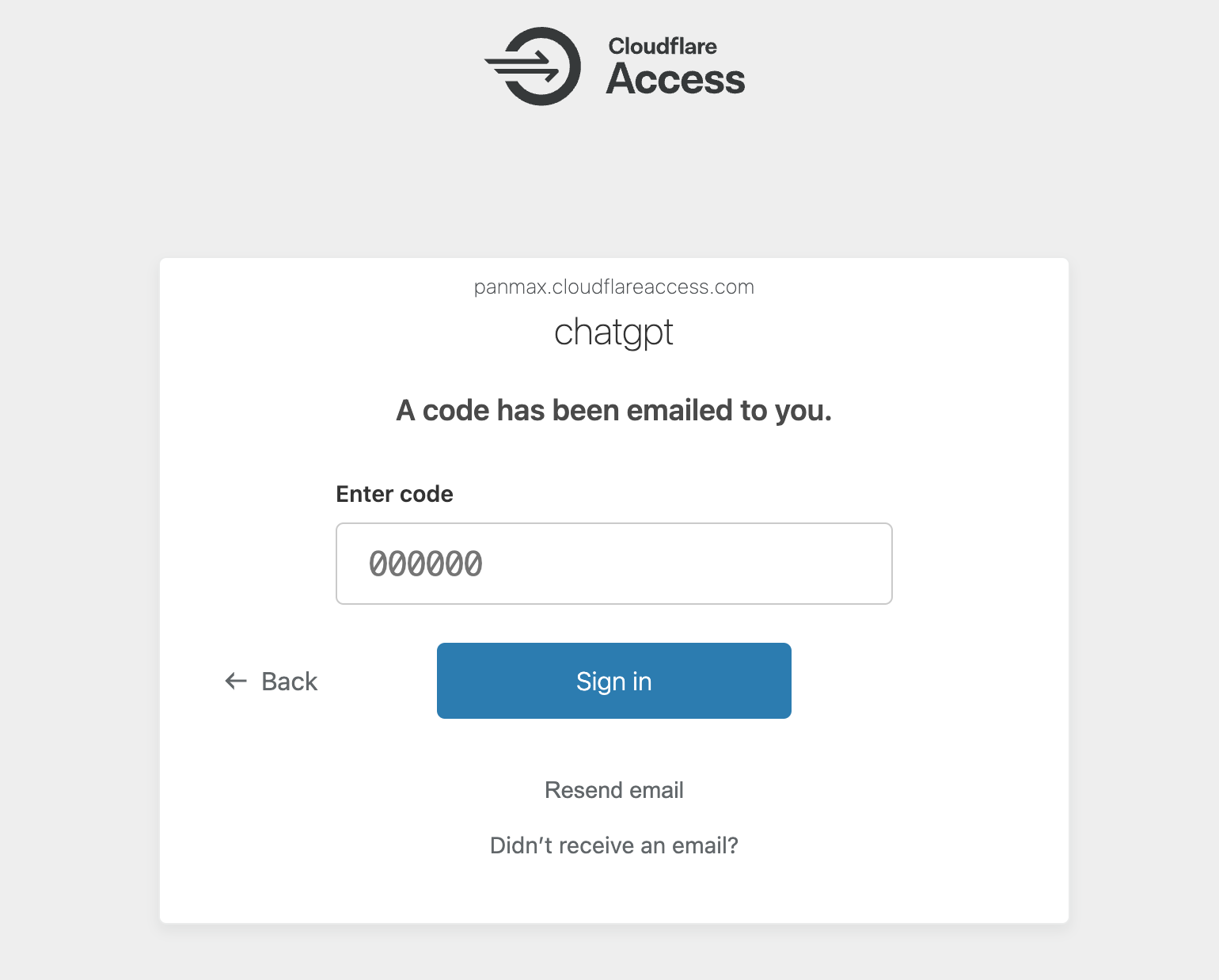Image resolution: width=1219 pixels, height=980 pixels.
Task: Click the 000000 placeholder in the code box
Action: tap(426, 564)
